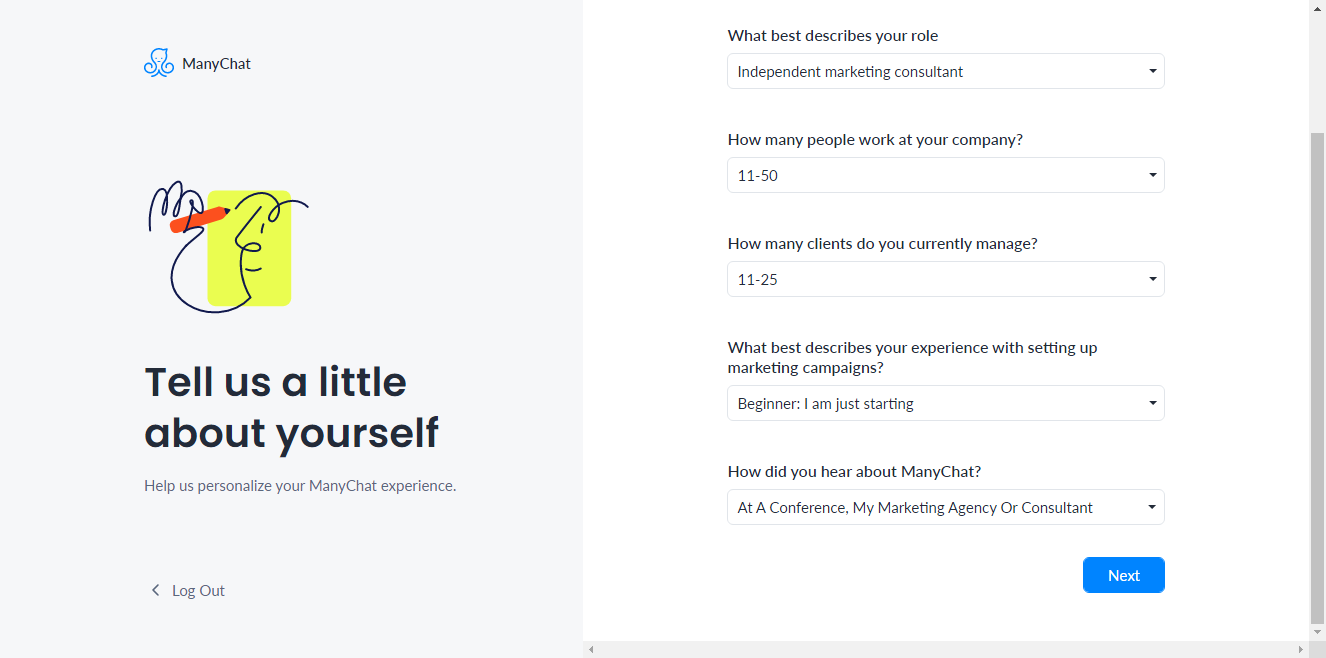Expand the company size dropdown showing 11-50
This screenshot has height=658, width=1326.
pos(946,175)
